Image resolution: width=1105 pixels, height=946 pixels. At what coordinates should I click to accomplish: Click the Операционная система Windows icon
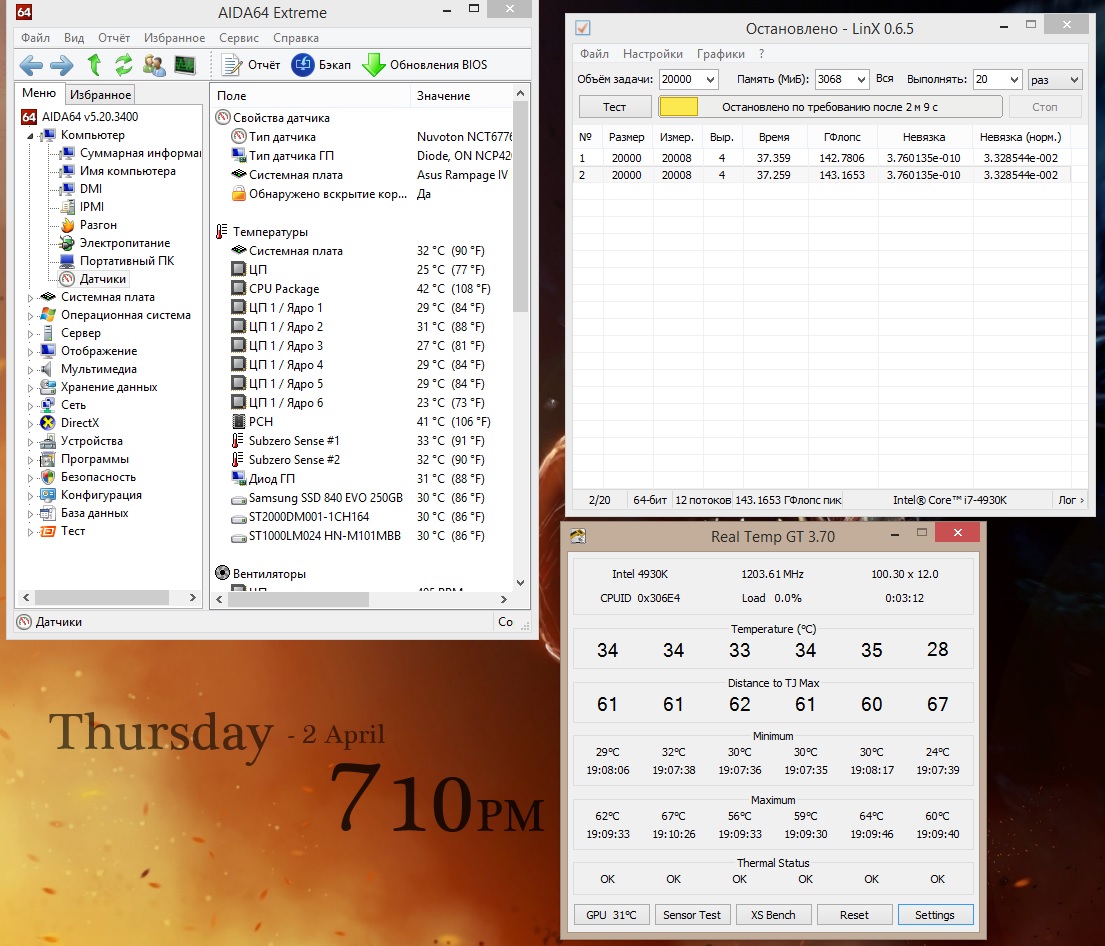[48, 315]
